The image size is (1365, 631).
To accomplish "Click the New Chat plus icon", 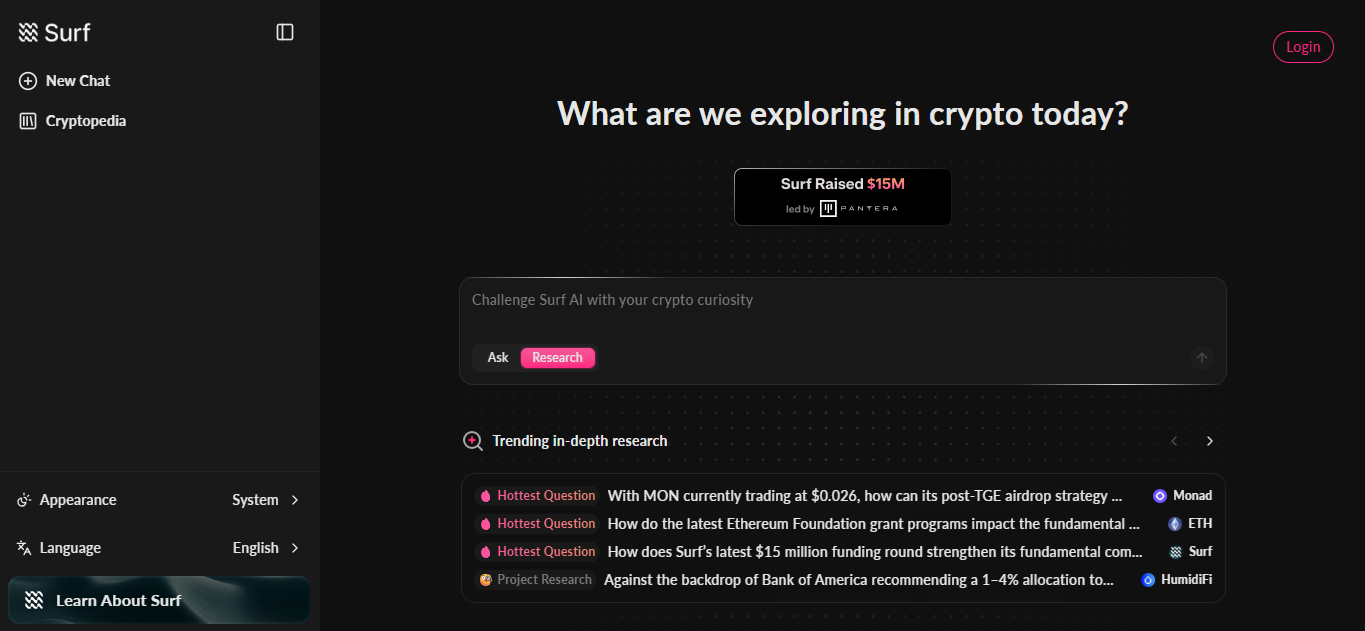I will point(28,81).
